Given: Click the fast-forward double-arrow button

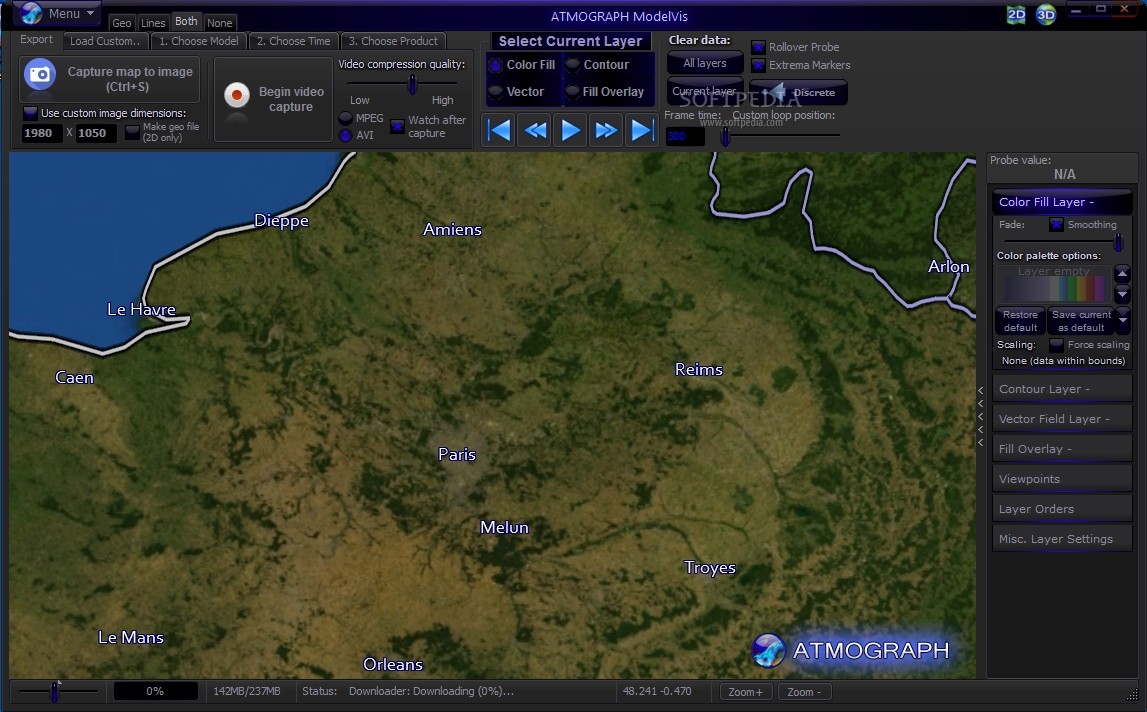Looking at the screenshot, I should 606,131.
